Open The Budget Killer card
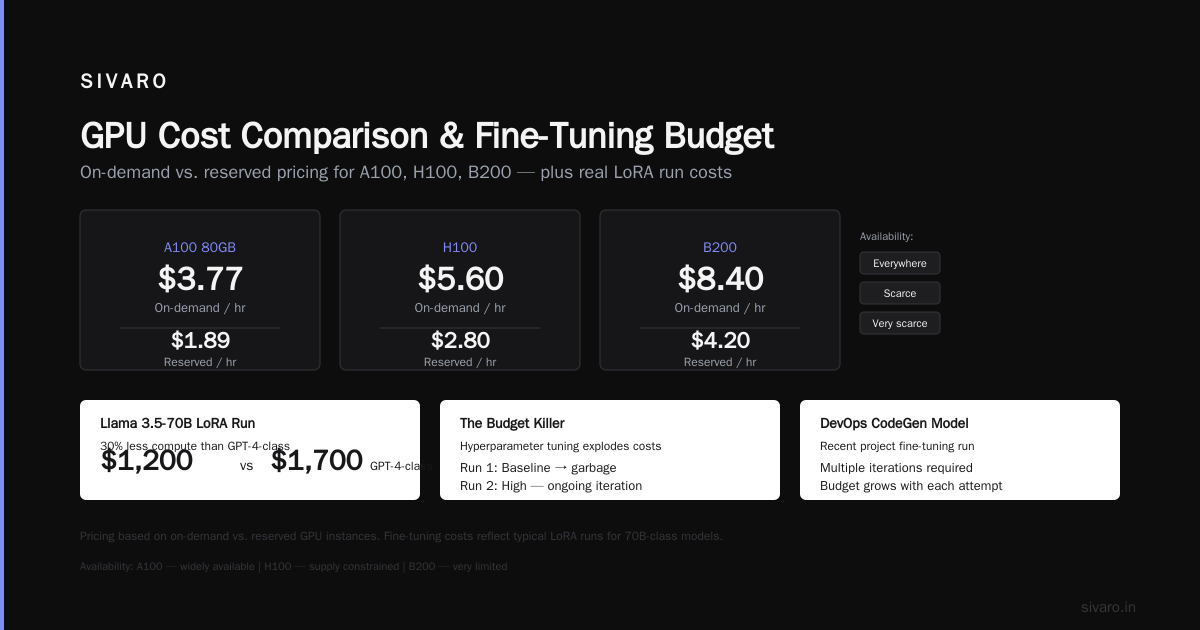1200x630 pixels. (x=610, y=450)
